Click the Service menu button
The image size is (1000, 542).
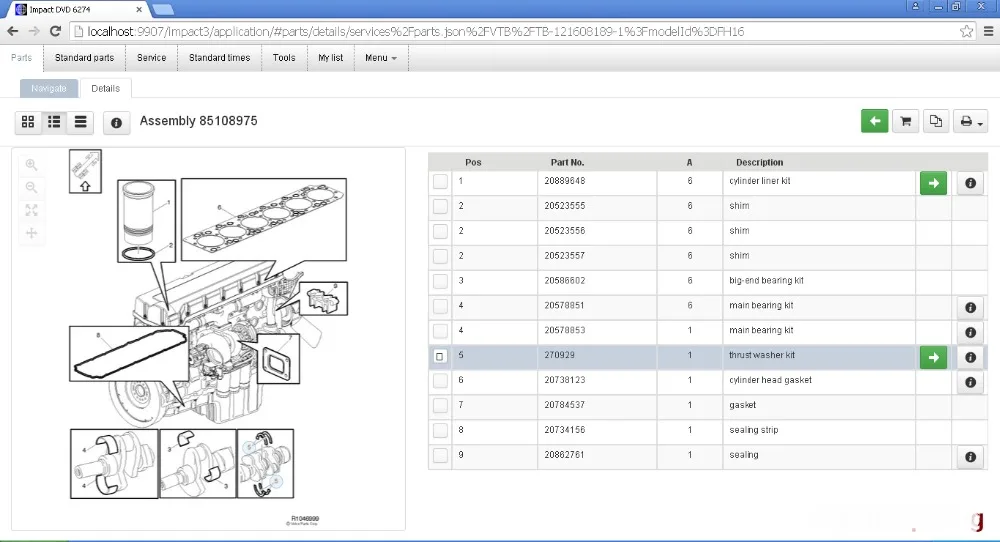pos(151,58)
